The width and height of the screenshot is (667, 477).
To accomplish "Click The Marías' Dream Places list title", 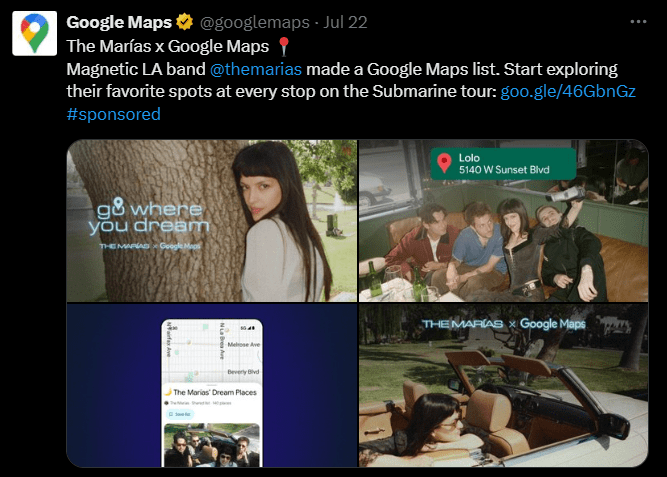I will (x=215, y=392).
